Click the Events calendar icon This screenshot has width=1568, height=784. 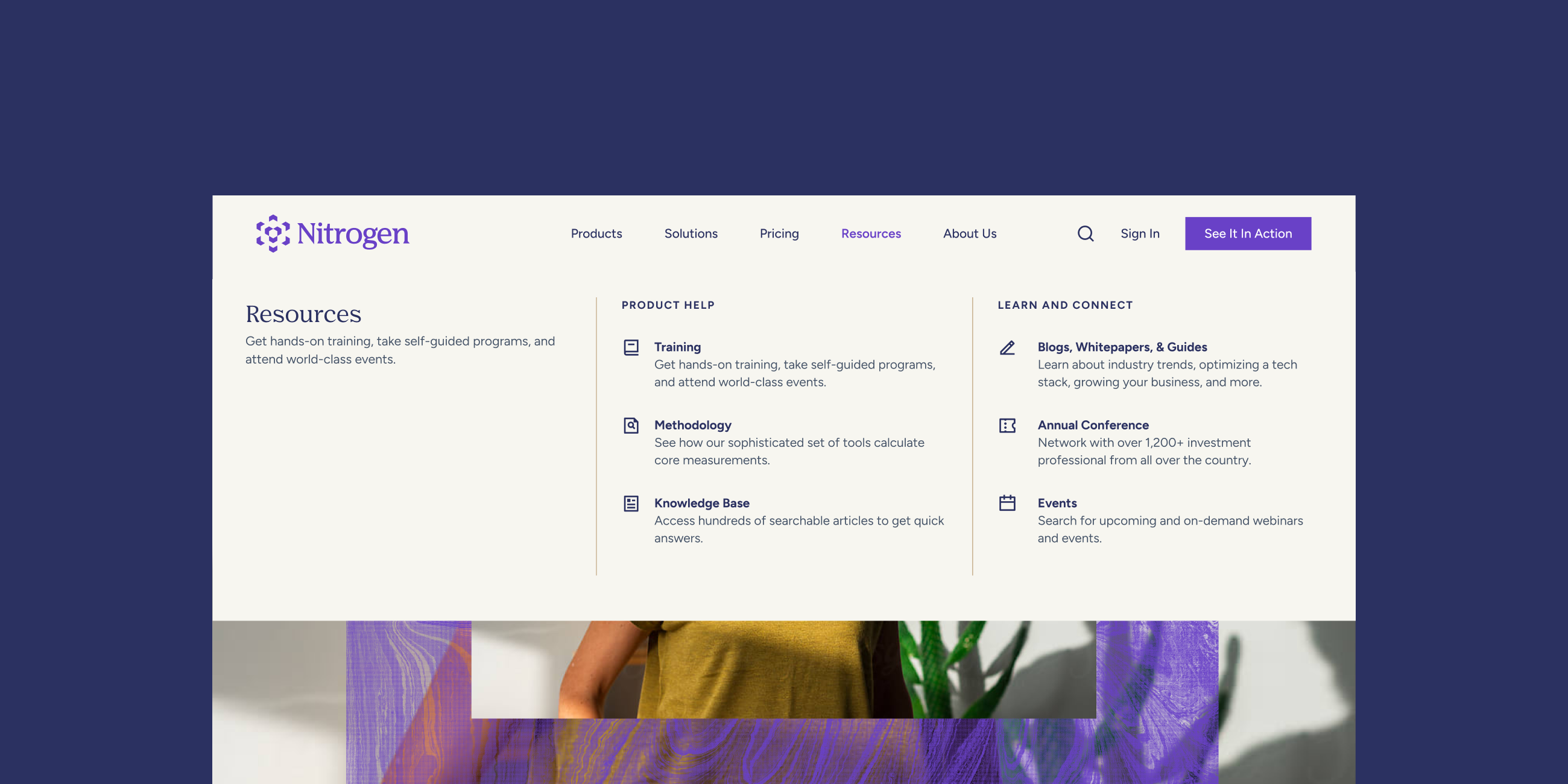coord(1007,503)
